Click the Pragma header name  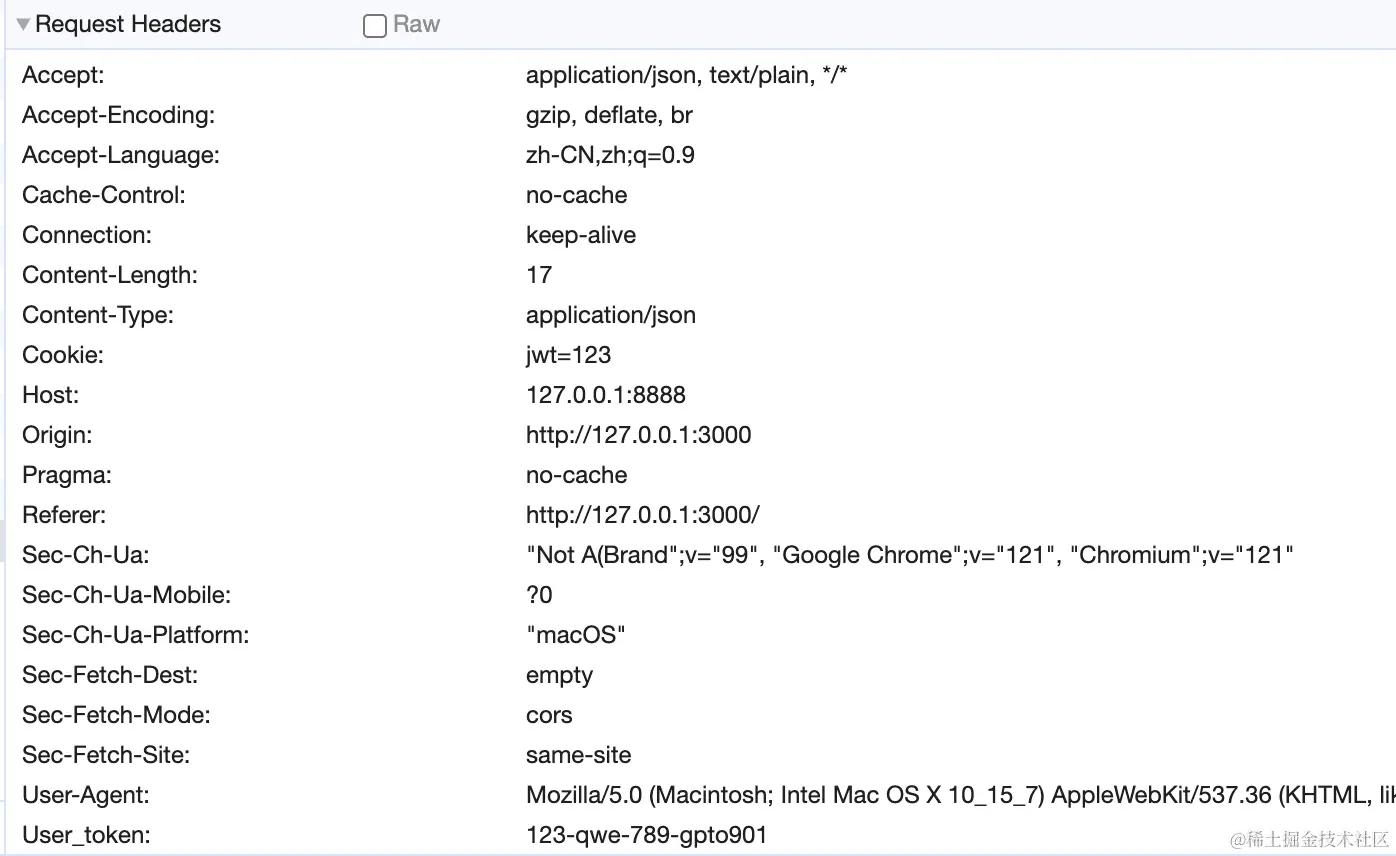(x=67, y=475)
